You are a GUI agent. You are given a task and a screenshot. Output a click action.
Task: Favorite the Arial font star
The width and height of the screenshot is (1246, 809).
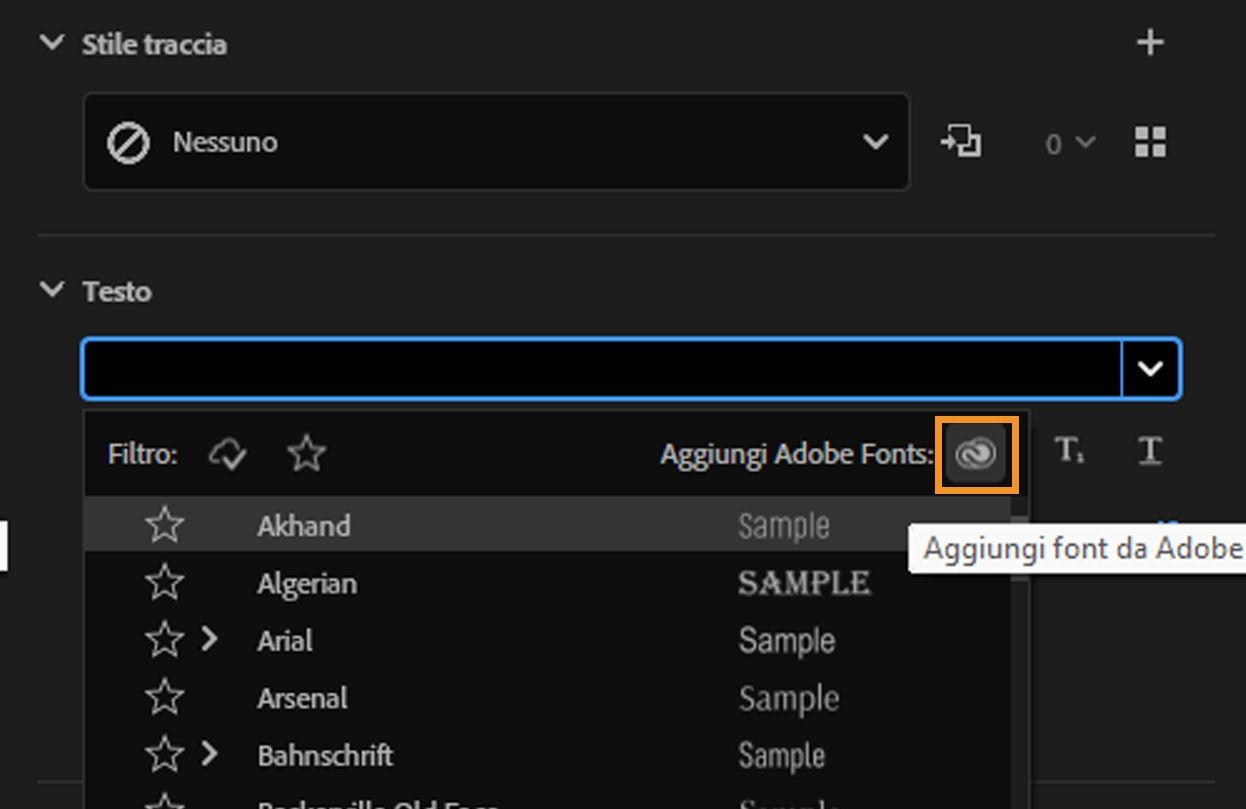click(x=165, y=640)
